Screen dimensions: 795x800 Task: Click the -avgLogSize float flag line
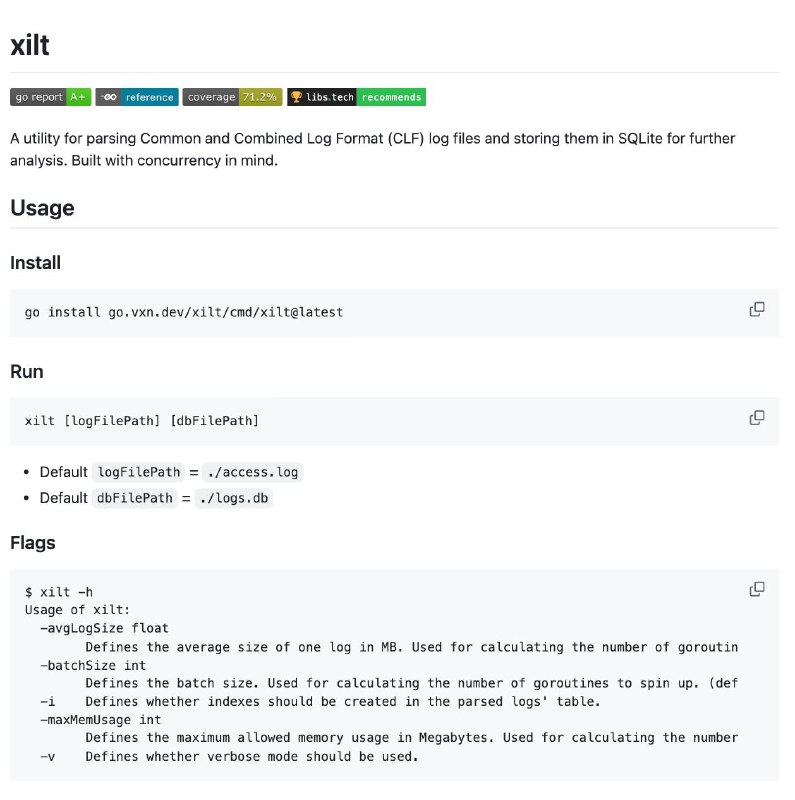coord(104,628)
